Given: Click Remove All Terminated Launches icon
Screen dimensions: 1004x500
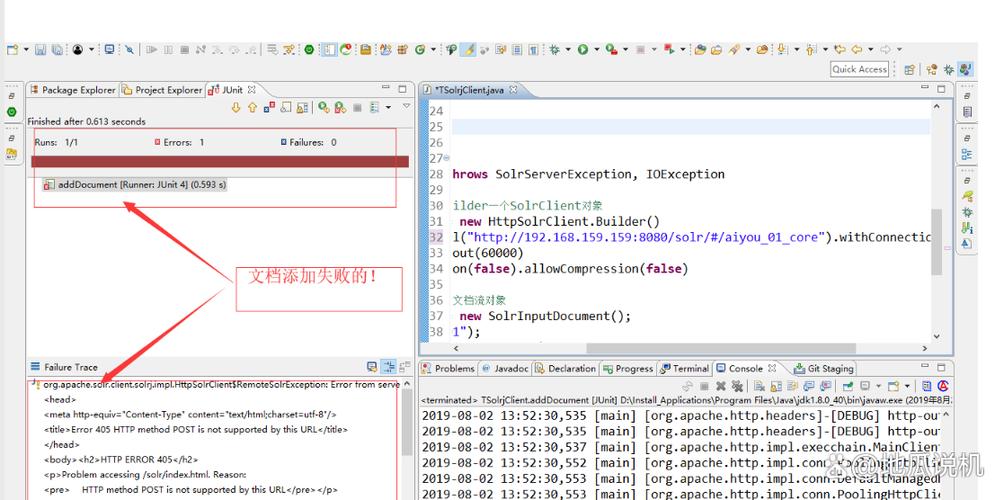Looking at the screenshot, I should [737, 386].
